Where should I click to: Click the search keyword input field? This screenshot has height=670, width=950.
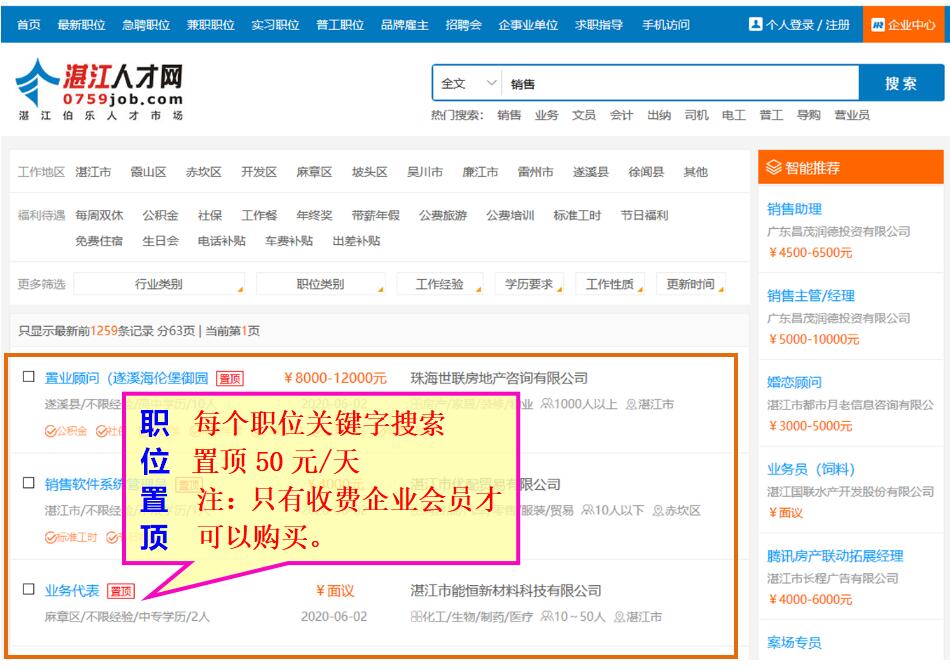[x=680, y=84]
